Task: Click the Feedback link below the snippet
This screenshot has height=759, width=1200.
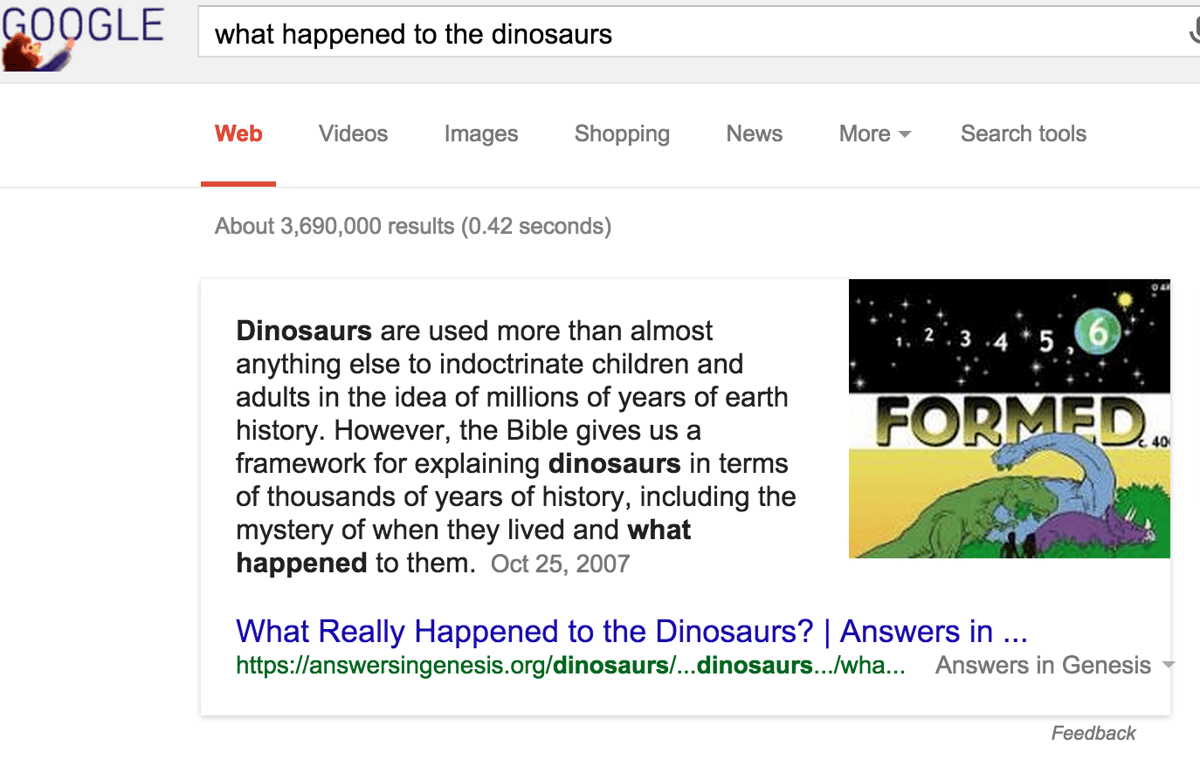Action: [1093, 733]
